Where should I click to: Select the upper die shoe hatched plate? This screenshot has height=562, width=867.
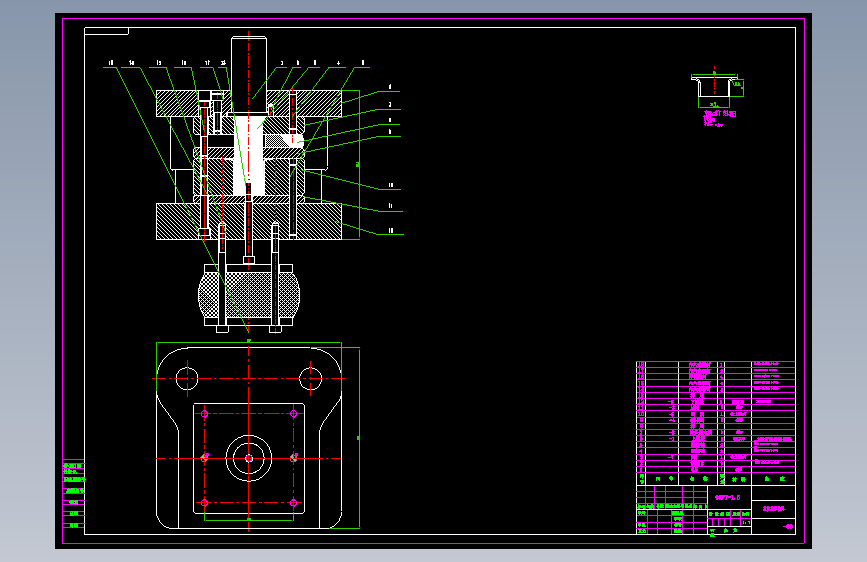click(x=249, y=103)
